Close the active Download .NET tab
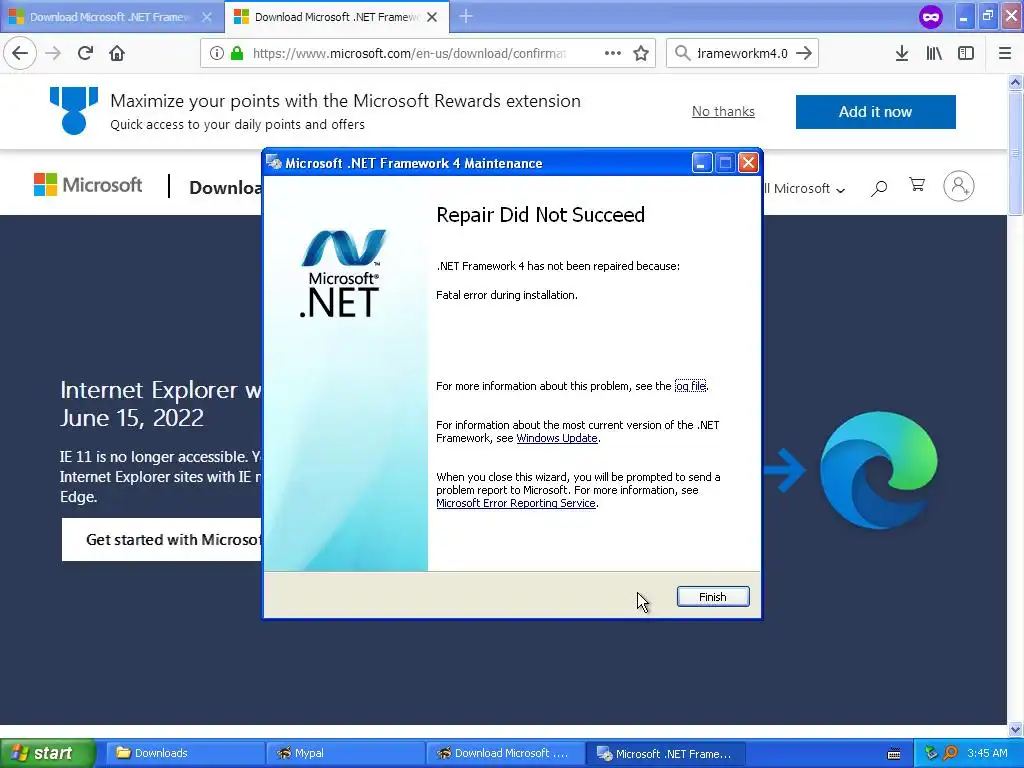The image size is (1024, 768). pyautogui.click(x=432, y=17)
